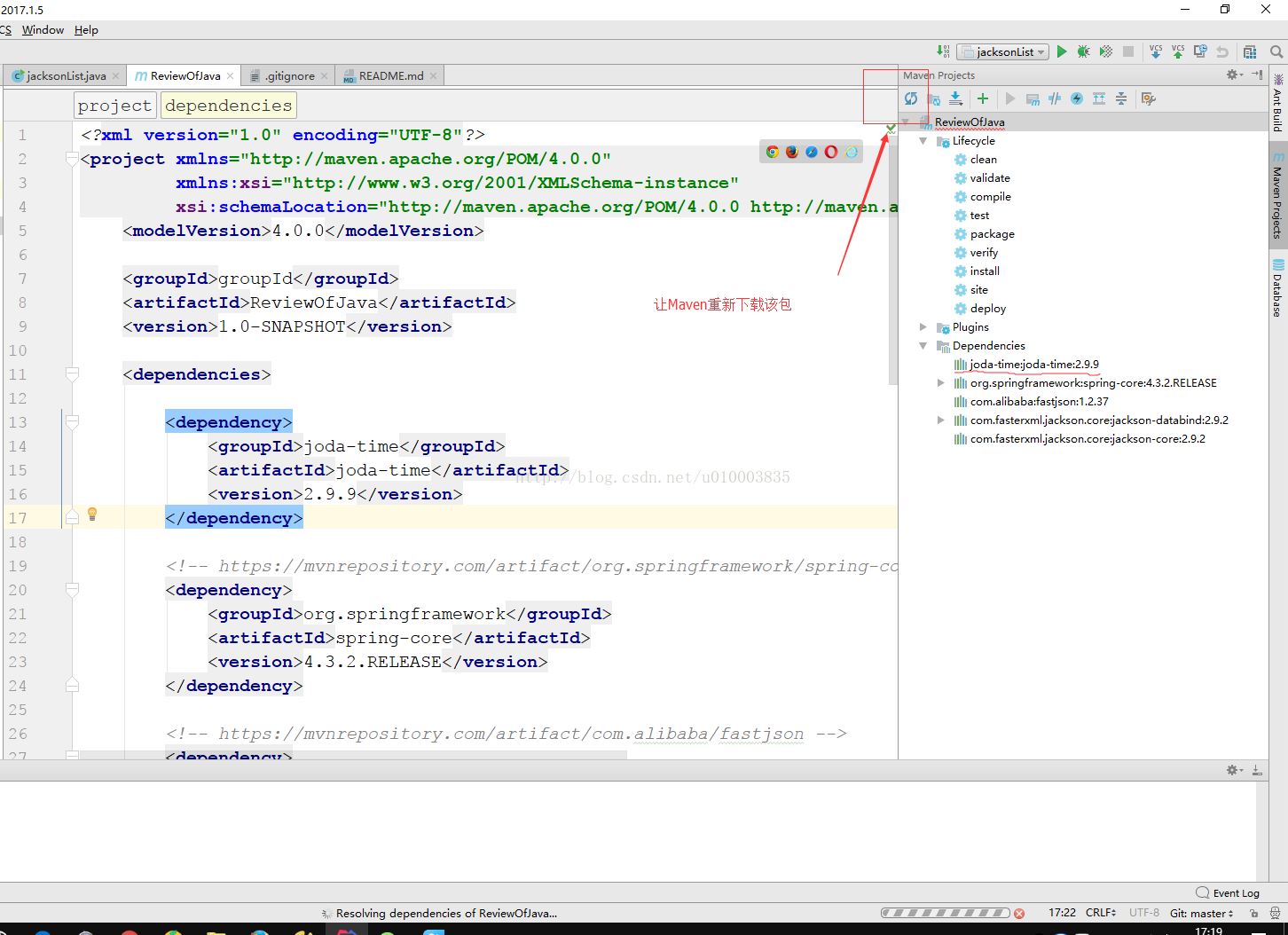Open the Window menu

click(43, 29)
